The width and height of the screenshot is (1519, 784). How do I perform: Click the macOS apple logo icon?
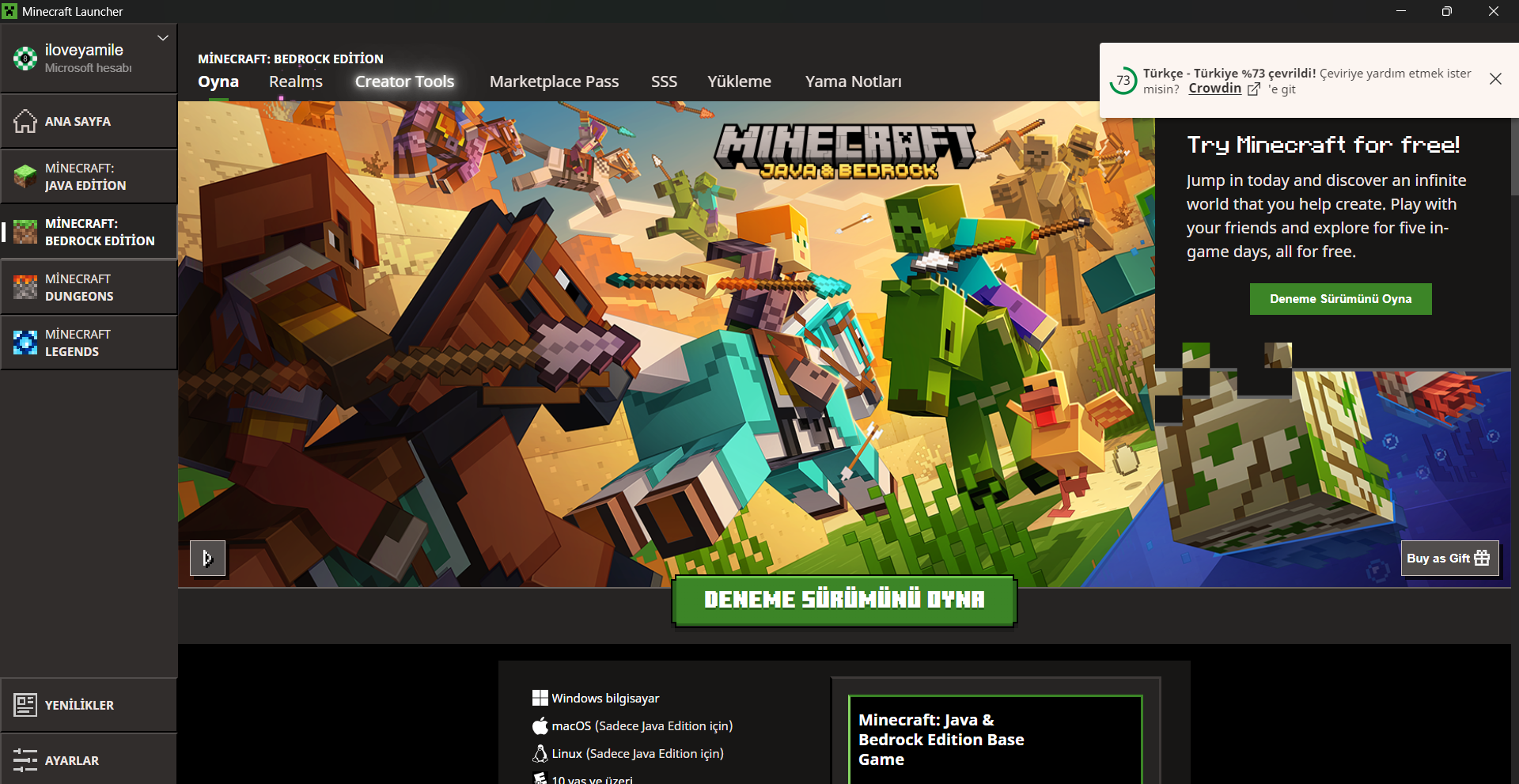tap(540, 725)
